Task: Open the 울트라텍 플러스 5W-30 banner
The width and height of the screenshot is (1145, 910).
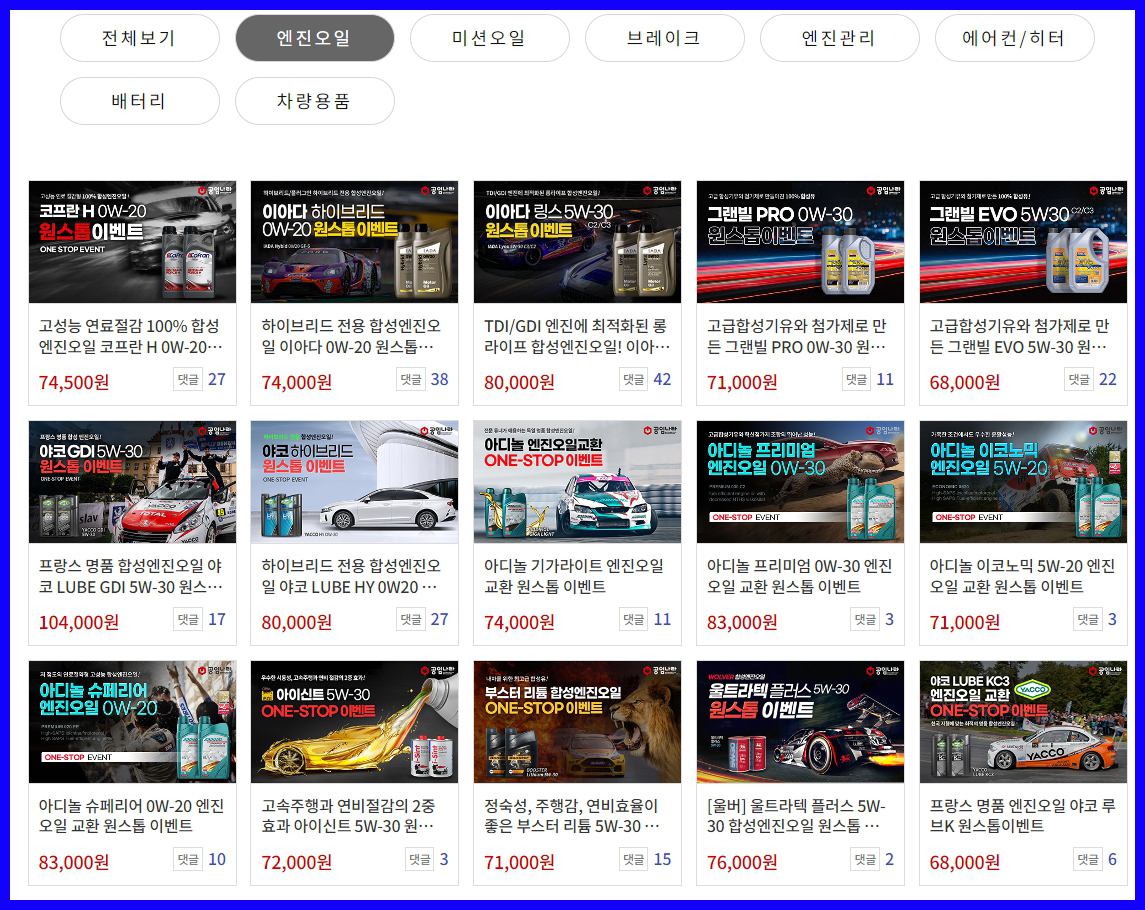Action: click(x=800, y=722)
